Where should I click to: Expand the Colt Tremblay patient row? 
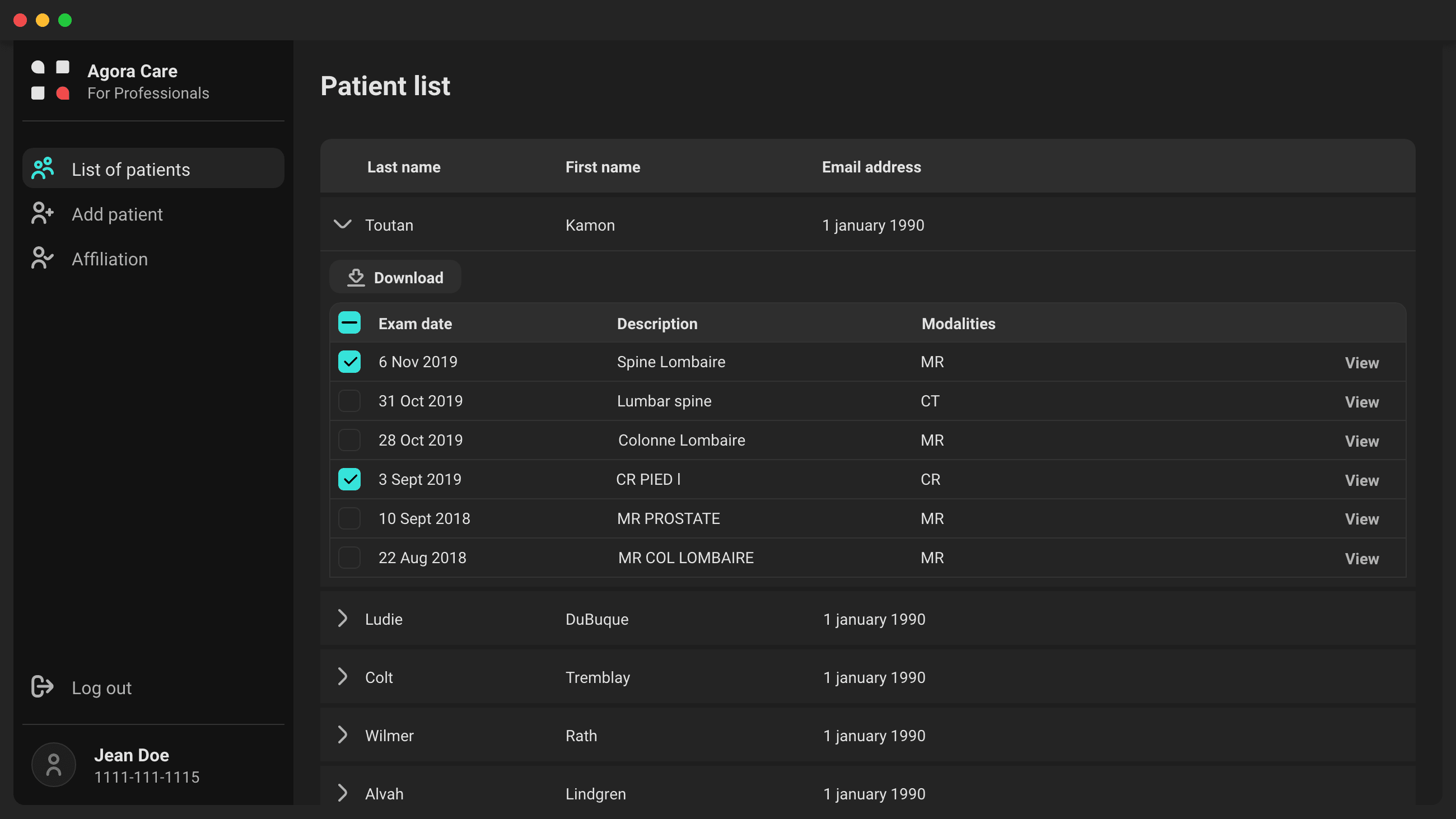(x=343, y=677)
